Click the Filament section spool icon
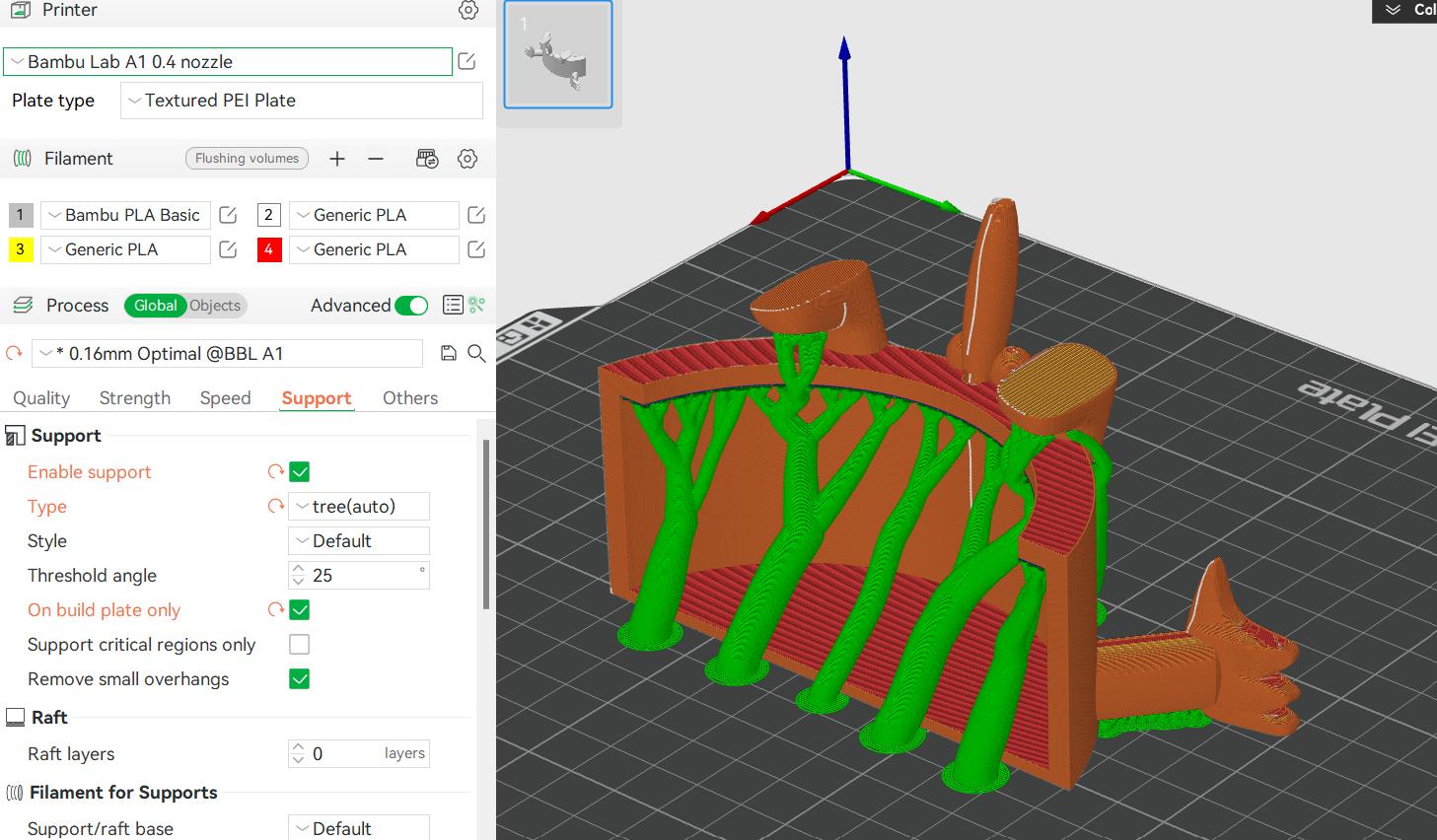 pos(22,159)
